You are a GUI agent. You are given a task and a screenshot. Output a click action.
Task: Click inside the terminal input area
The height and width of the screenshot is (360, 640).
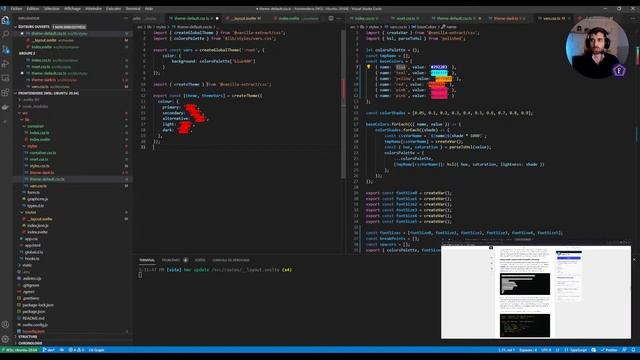140,275
